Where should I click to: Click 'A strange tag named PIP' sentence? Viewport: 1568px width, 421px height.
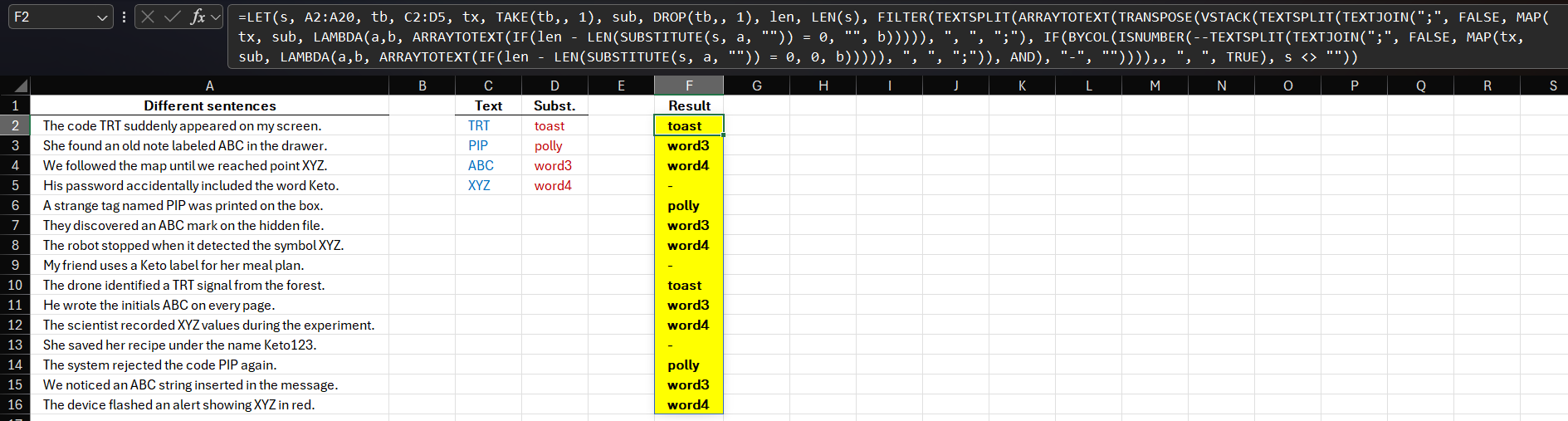click(x=210, y=205)
